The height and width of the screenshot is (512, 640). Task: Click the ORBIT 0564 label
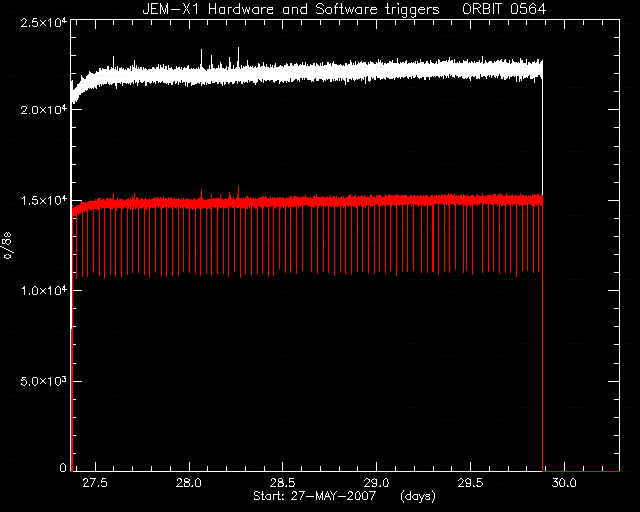click(x=504, y=9)
